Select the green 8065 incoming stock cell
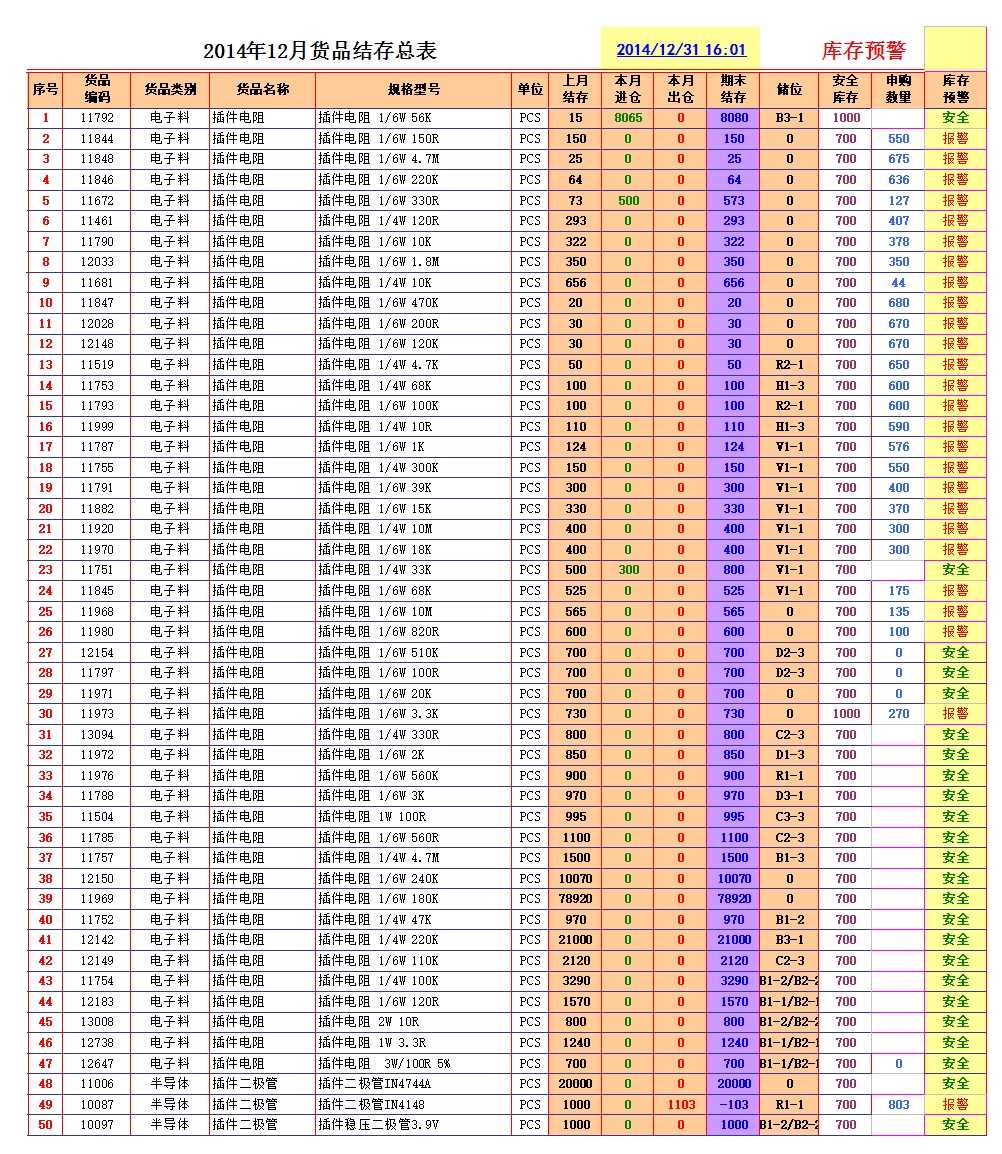Viewport: 1002px width, 1154px height. (628, 118)
